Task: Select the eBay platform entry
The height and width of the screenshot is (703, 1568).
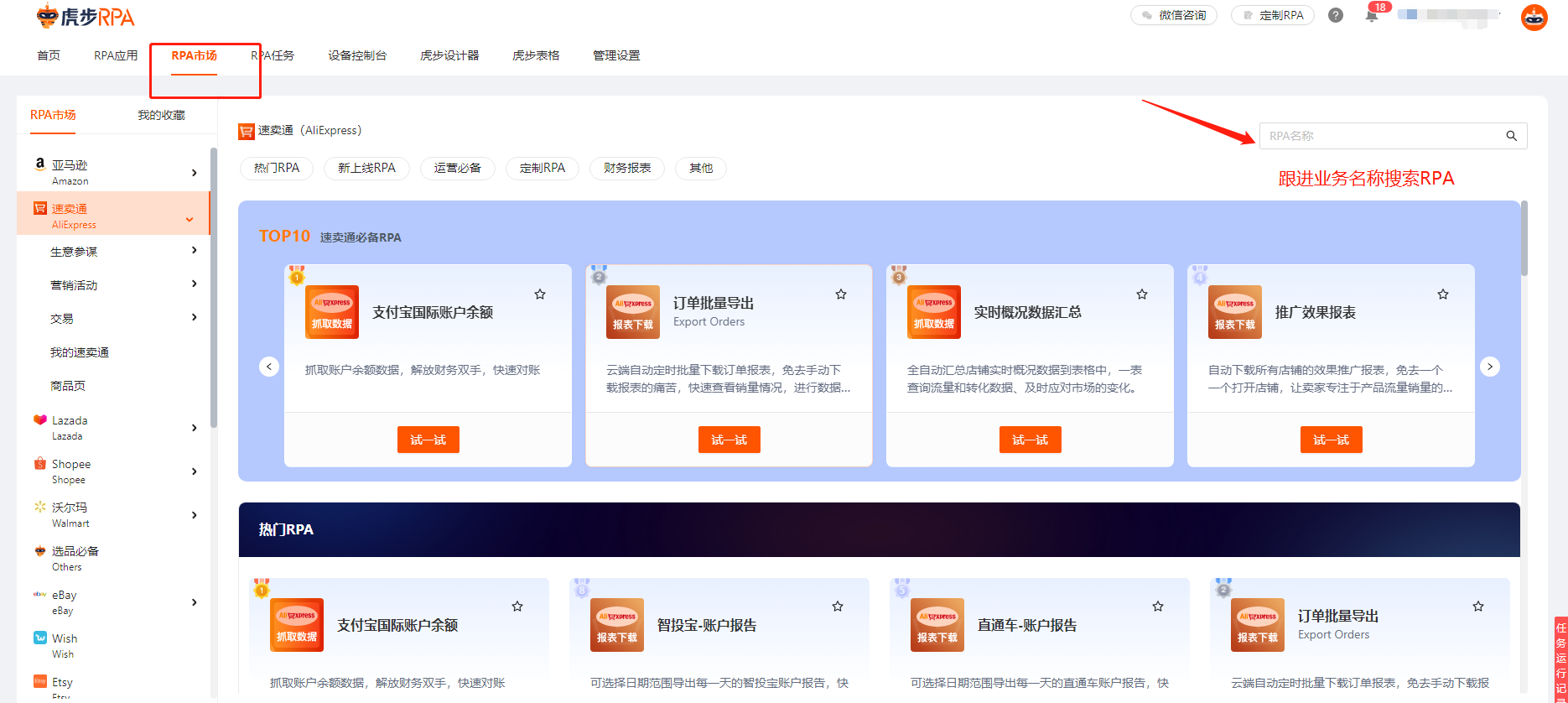Action: pyautogui.click(x=114, y=601)
